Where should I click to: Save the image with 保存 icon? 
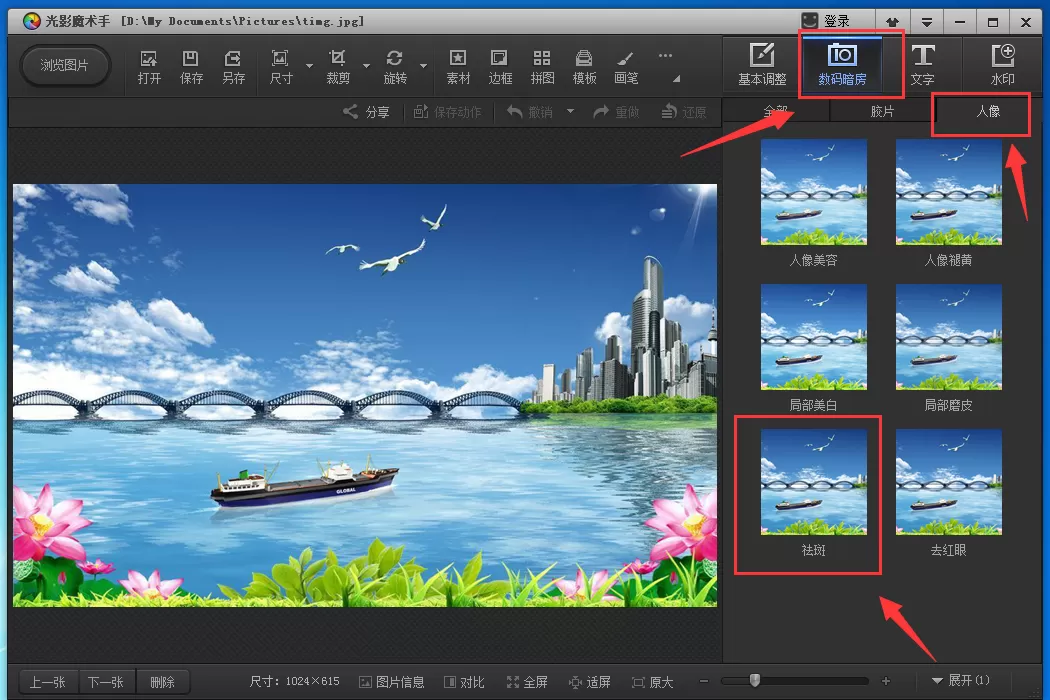pos(191,67)
